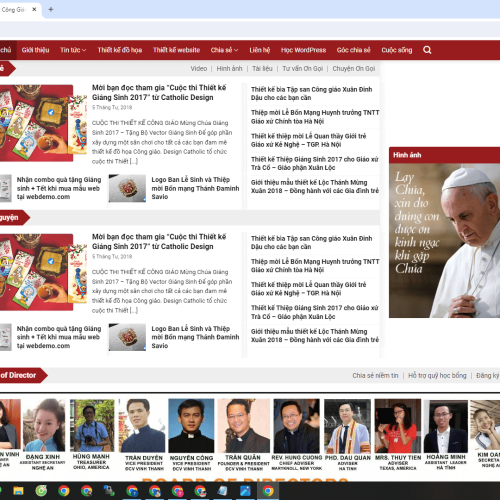Open Thiết kế website menu item
This screenshot has height=500, width=500.
pyautogui.click(x=176, y=50)
